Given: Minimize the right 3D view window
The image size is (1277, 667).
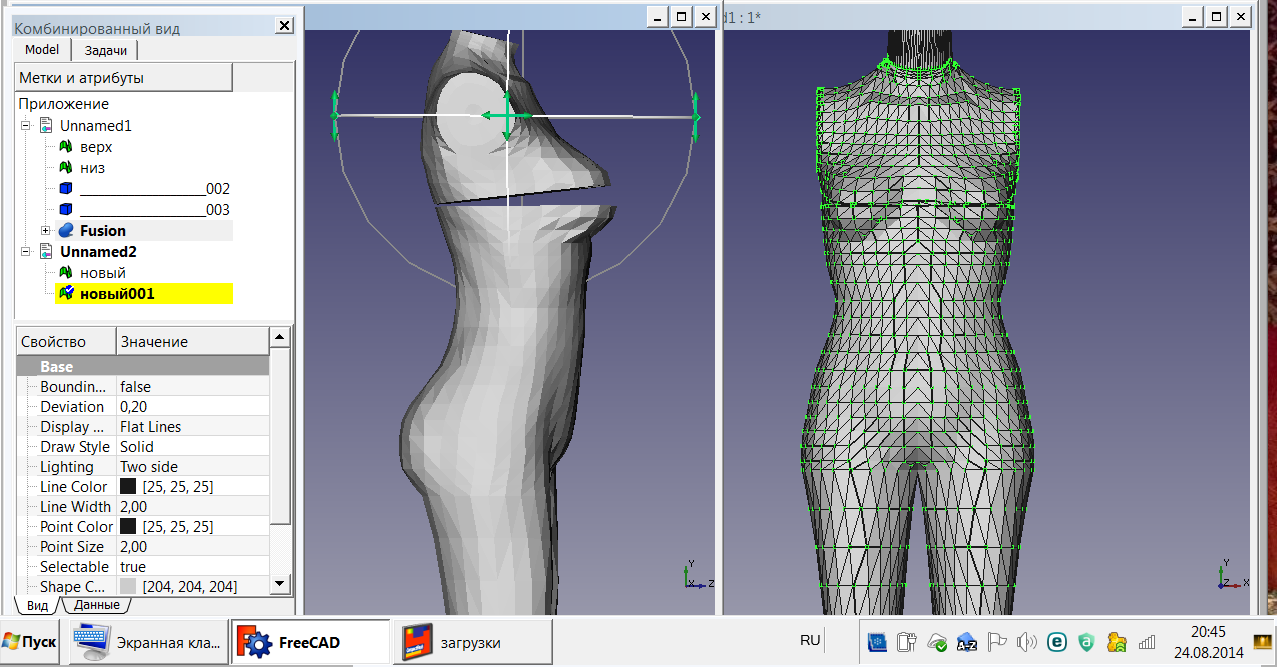Looking at the screenshot, I should click(1191, 16).
